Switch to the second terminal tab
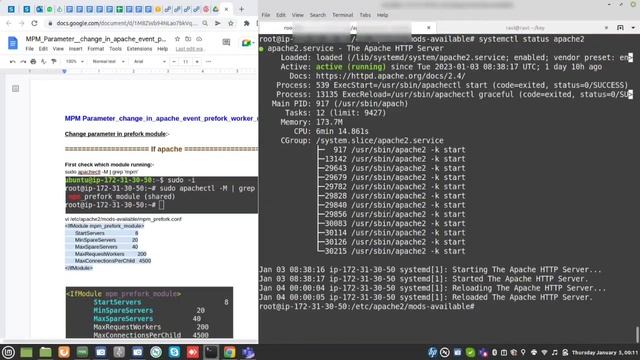This screenshot has width=640, height=360. point(525,28)
